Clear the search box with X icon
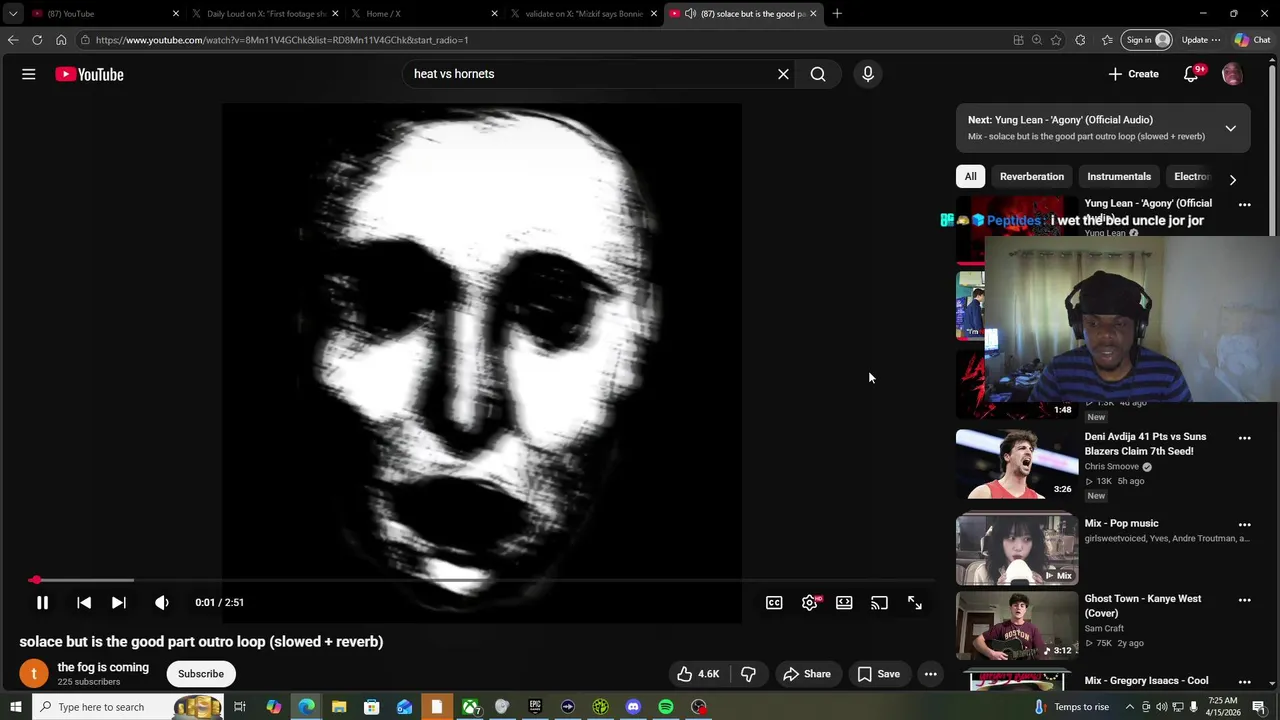This screenshot has height=720, width=1280. (x=783, y=74)
